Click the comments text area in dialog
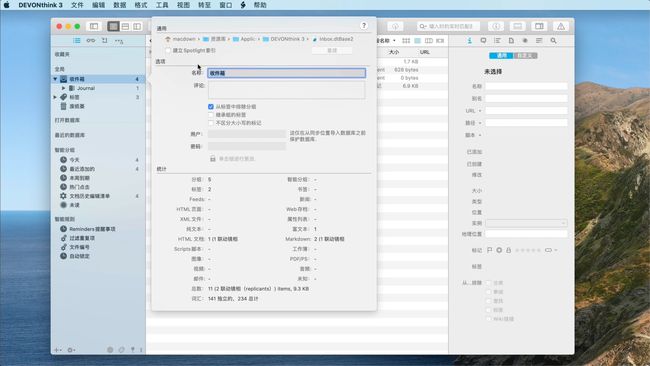Viewport: 650px width, 366px height. pyautogui.click(x=286, y=90)
